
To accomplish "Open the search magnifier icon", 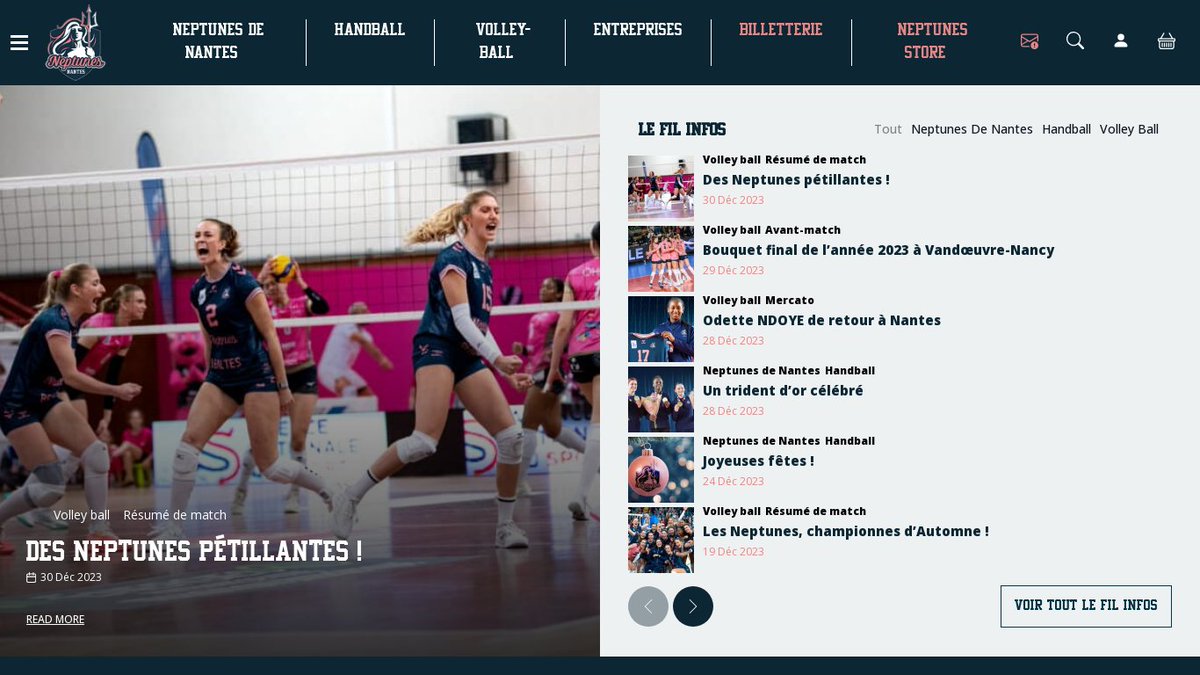I will click(x=1075, y=40).
